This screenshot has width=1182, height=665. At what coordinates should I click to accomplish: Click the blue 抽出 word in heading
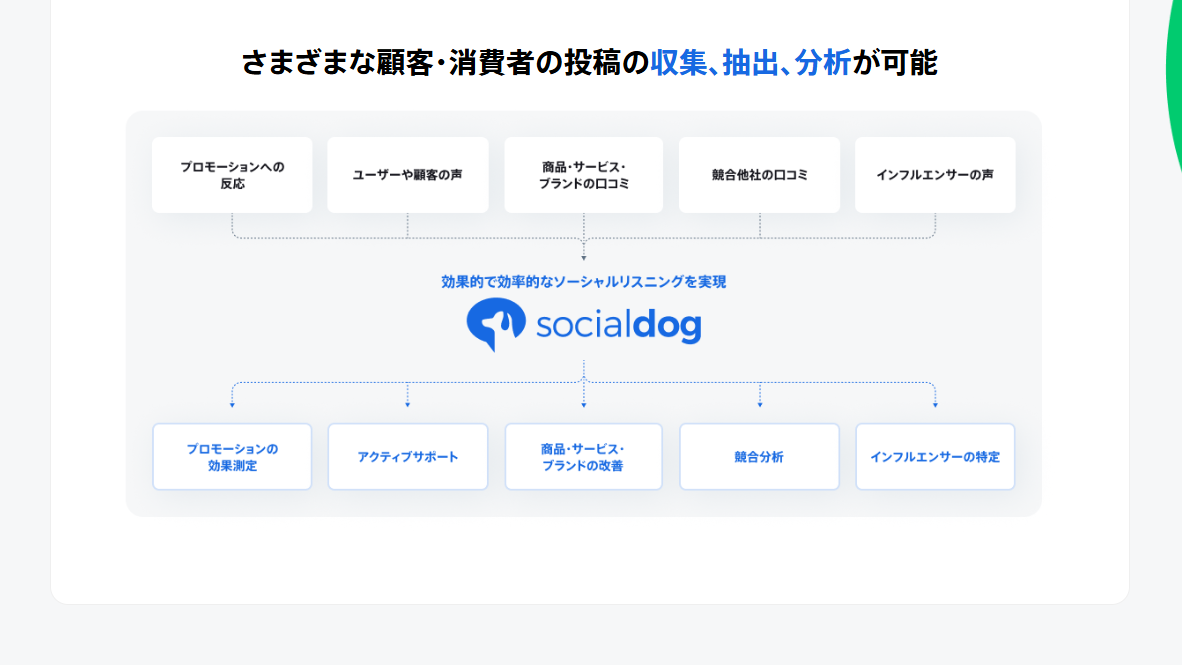750,63
